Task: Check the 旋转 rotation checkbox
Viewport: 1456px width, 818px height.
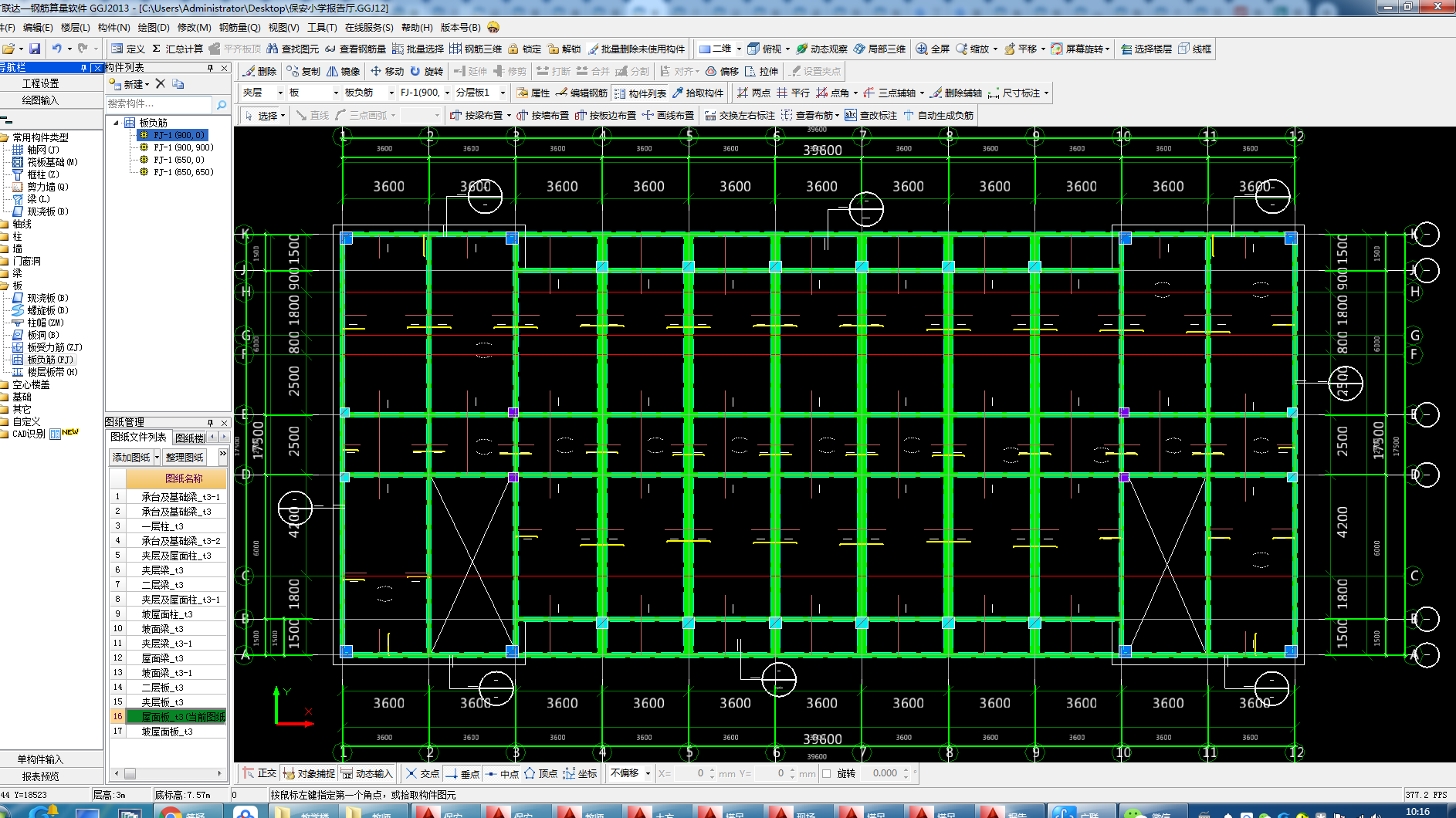Action: click(x=827, y=773)
